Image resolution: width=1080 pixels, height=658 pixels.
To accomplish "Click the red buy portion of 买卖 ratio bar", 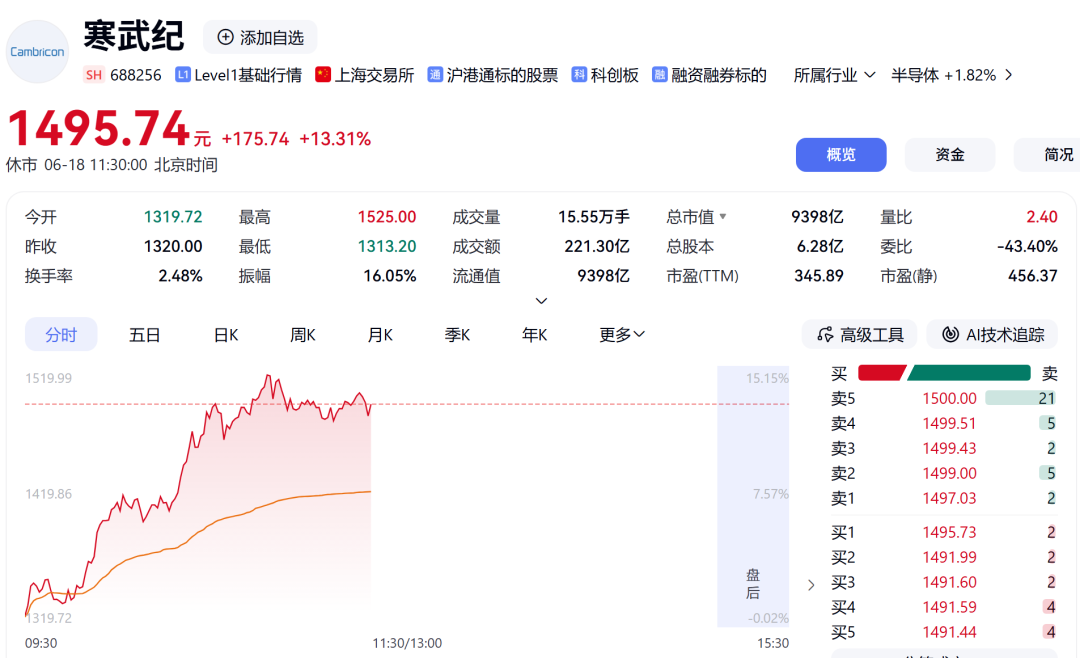I will pos(881,373).
